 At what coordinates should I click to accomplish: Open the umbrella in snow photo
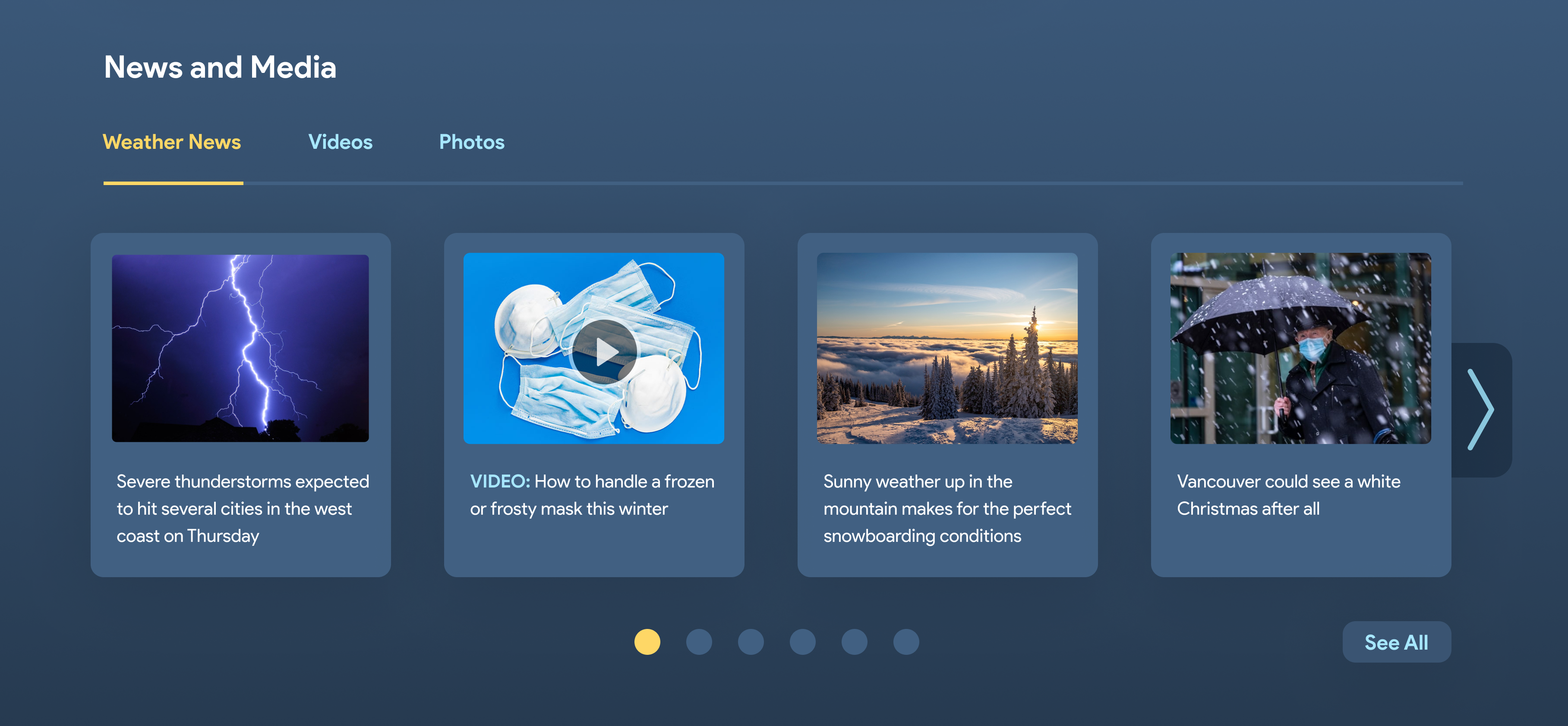click(x=1300, y=348)
